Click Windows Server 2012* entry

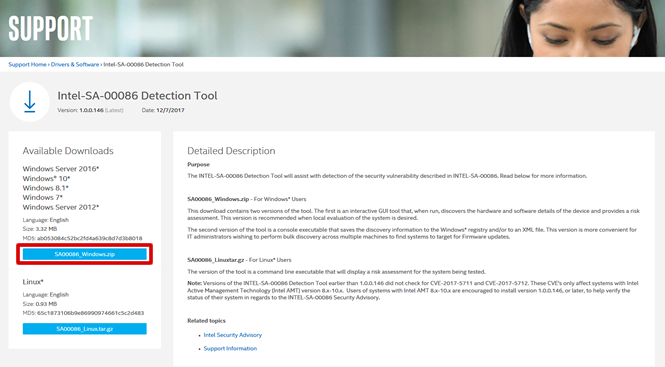click(x=61, y=207)
